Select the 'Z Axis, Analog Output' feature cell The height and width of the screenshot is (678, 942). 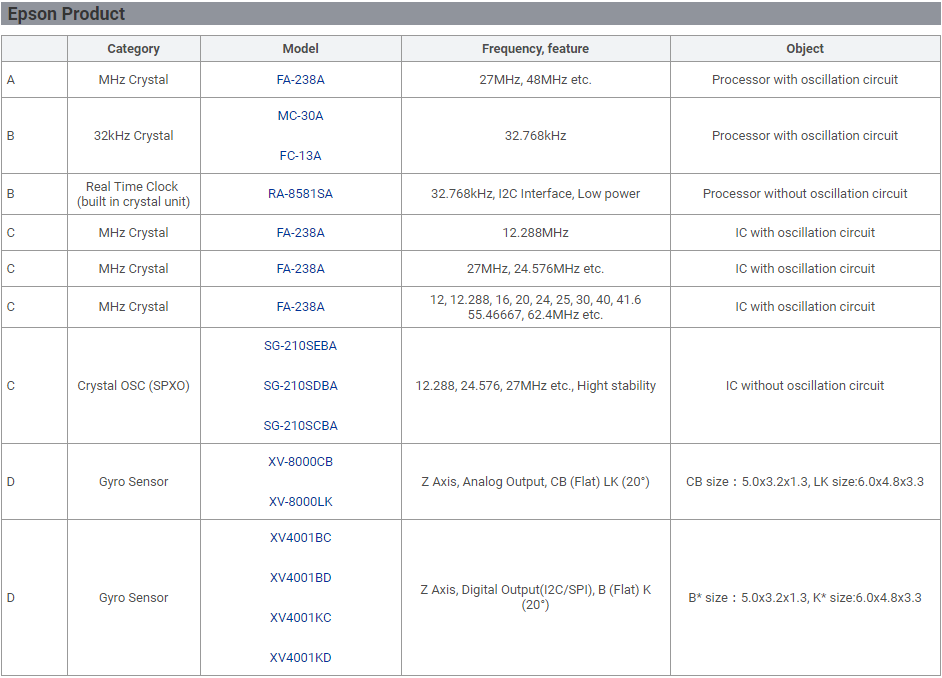click(535, 482)
